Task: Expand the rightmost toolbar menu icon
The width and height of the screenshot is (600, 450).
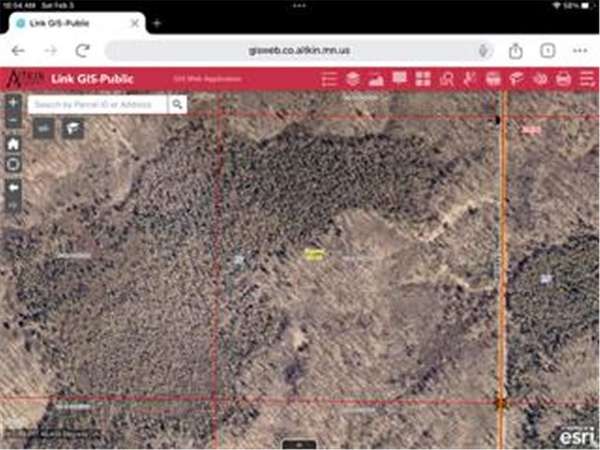Action: coord(586,79)
